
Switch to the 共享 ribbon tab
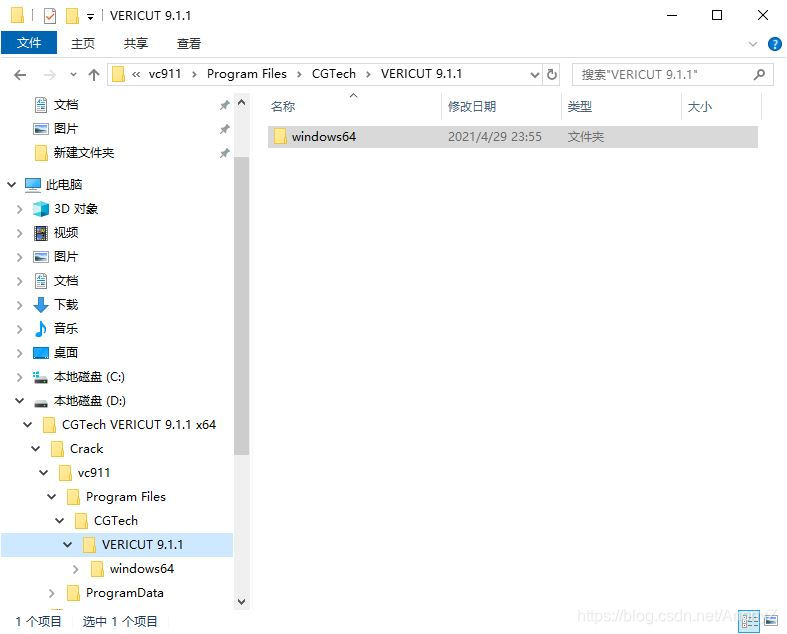pos(136,44)
